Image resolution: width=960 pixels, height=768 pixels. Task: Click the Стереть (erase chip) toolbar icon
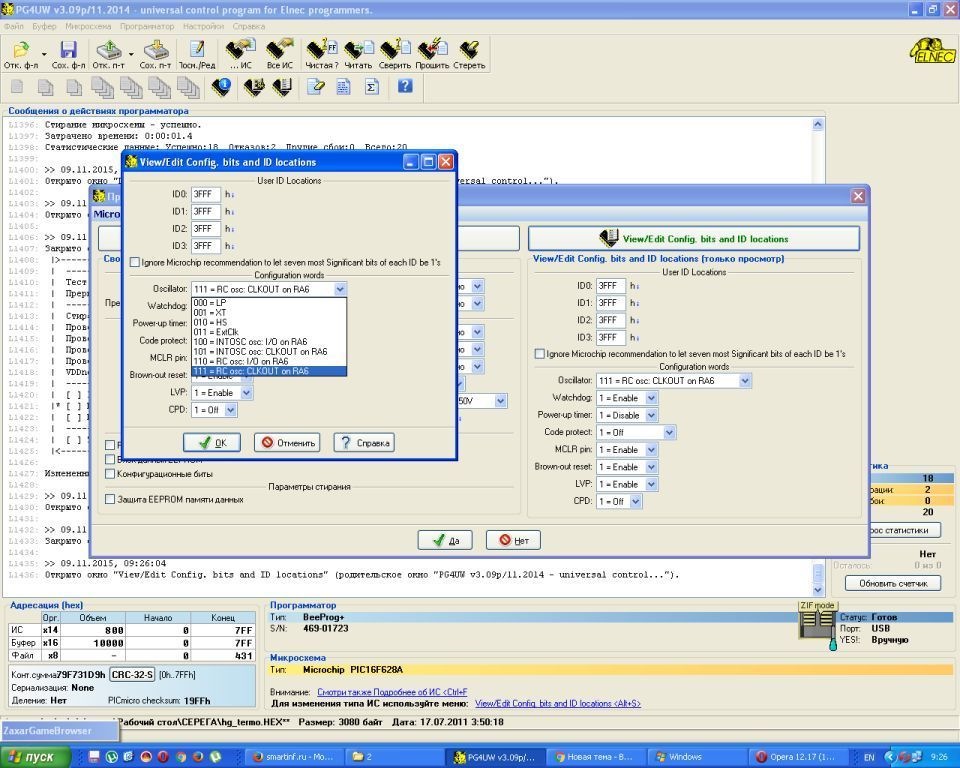pyautogui.click(x=469, y=49)
